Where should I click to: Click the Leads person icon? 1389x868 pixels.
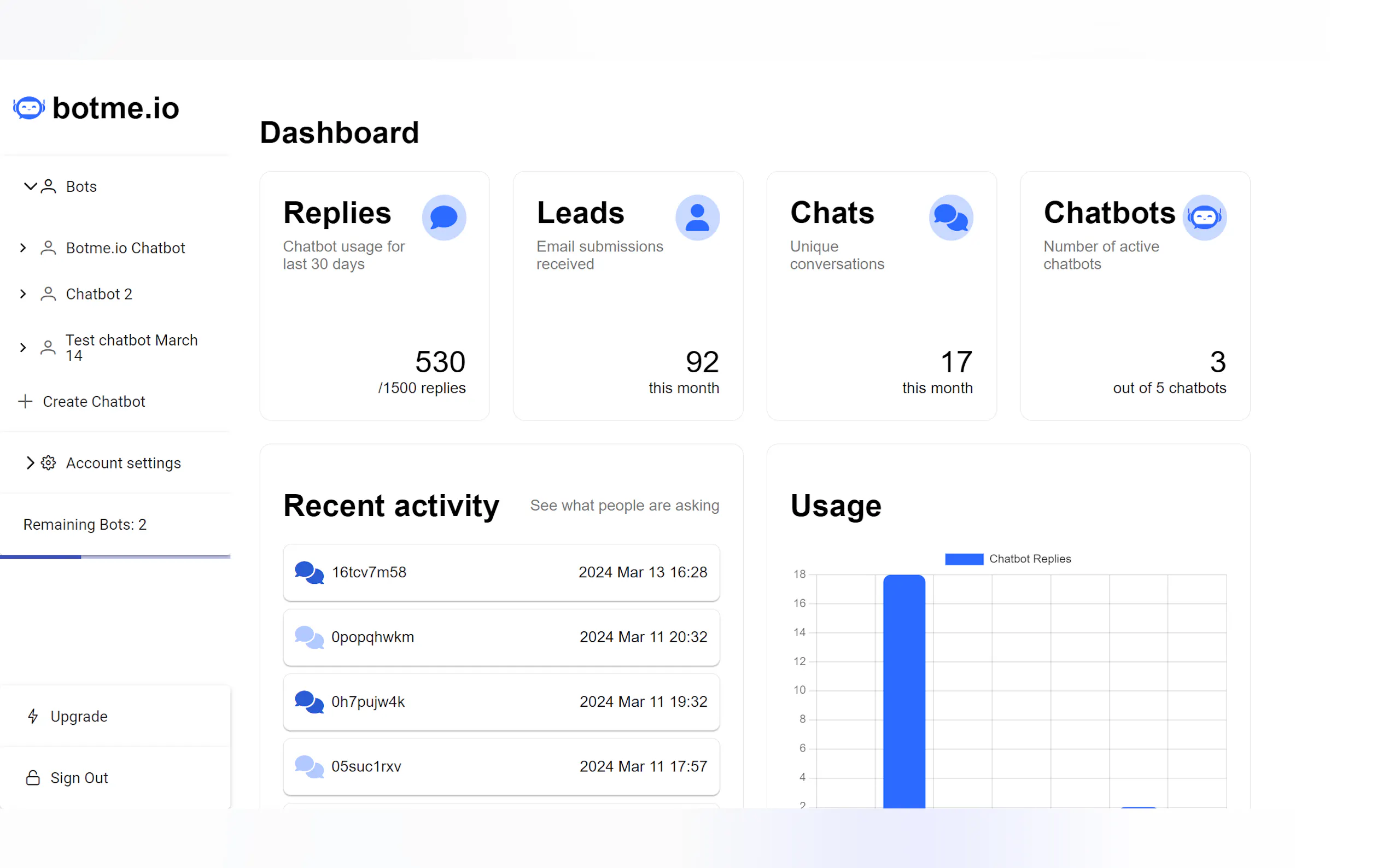click(697, 218)
